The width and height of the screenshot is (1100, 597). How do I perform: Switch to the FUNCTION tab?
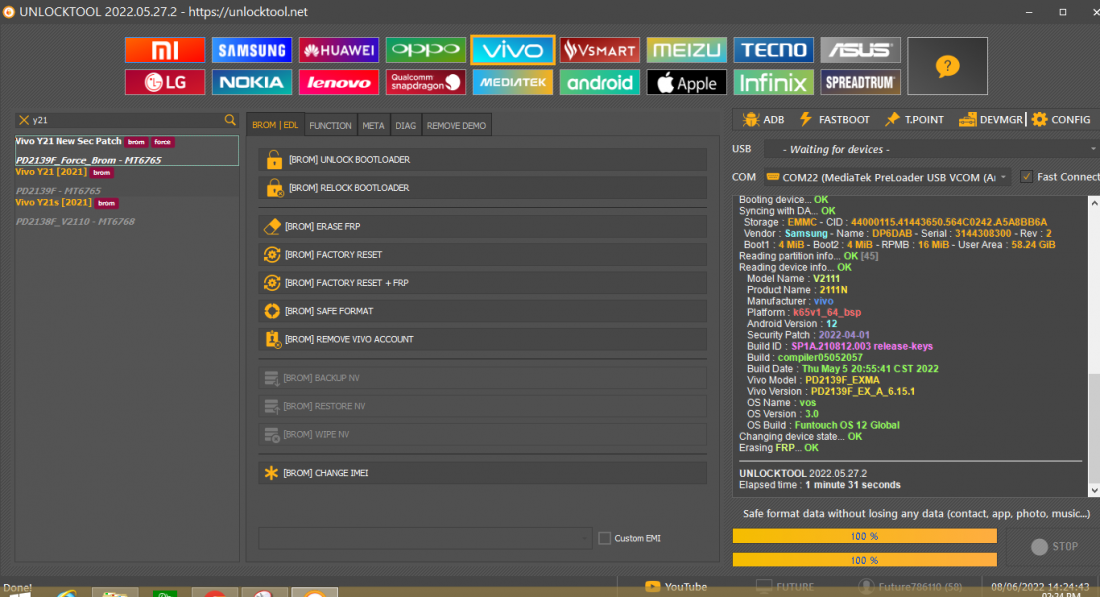(x=330, y=126)
